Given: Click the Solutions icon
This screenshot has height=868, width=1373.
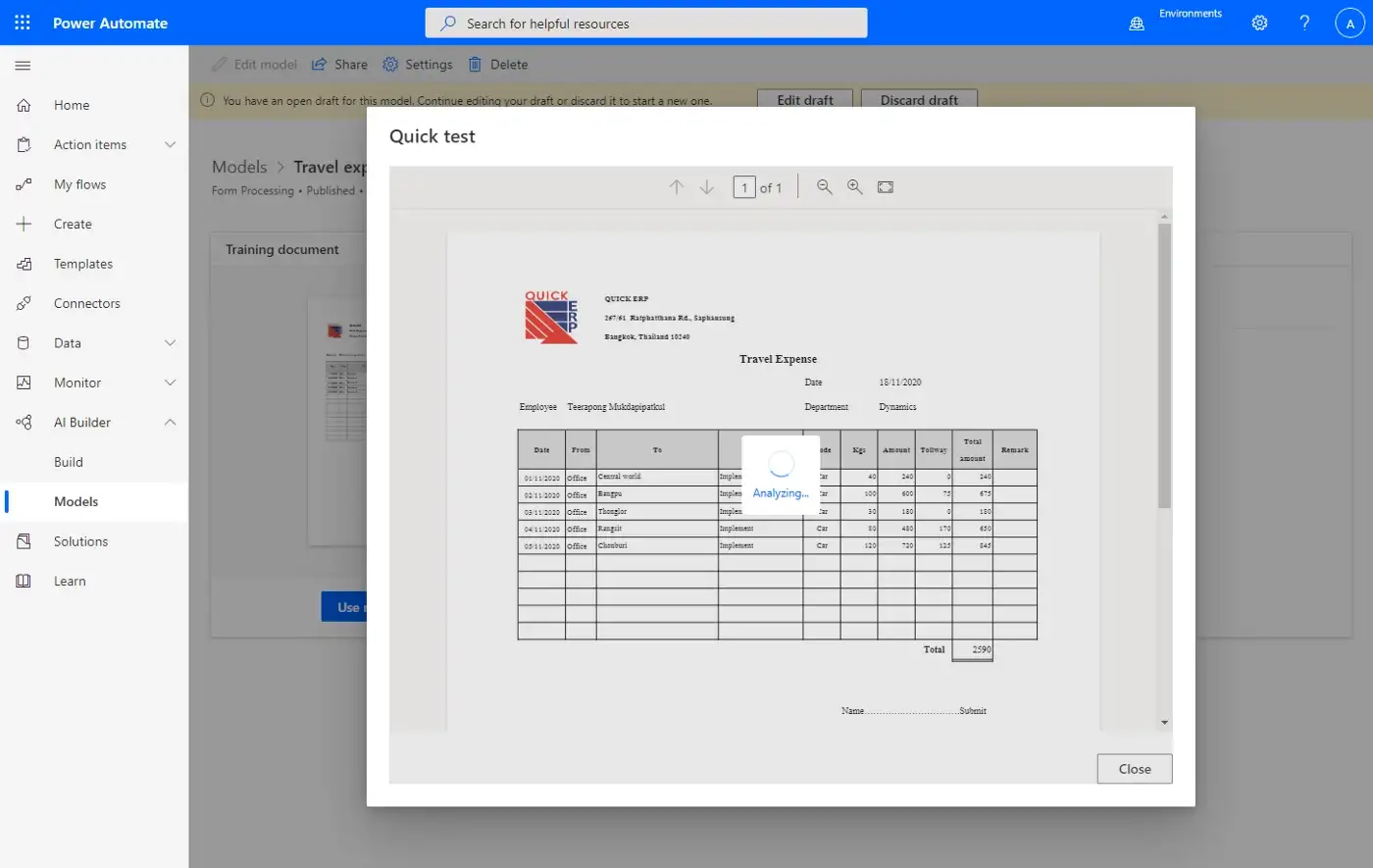Looking at the screenshot, I should (24, 541).
